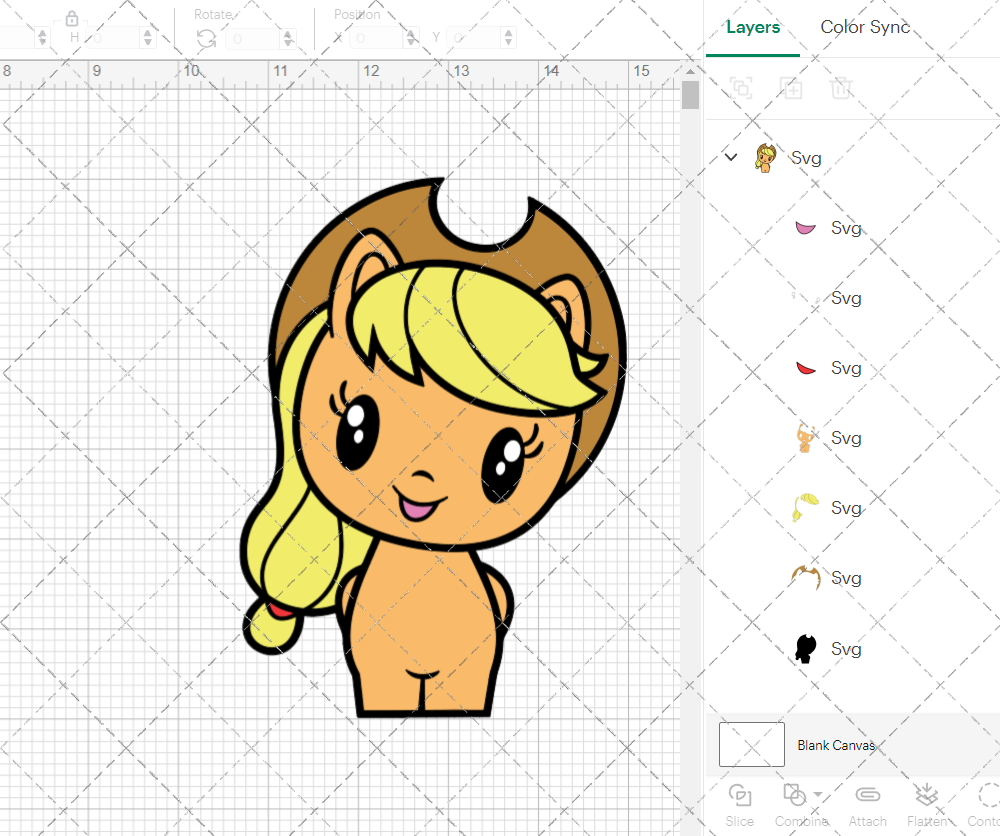This screenshot has height=836, width=1000.
Task: Click the Position Y input field
Action: [x=473, y=38]
